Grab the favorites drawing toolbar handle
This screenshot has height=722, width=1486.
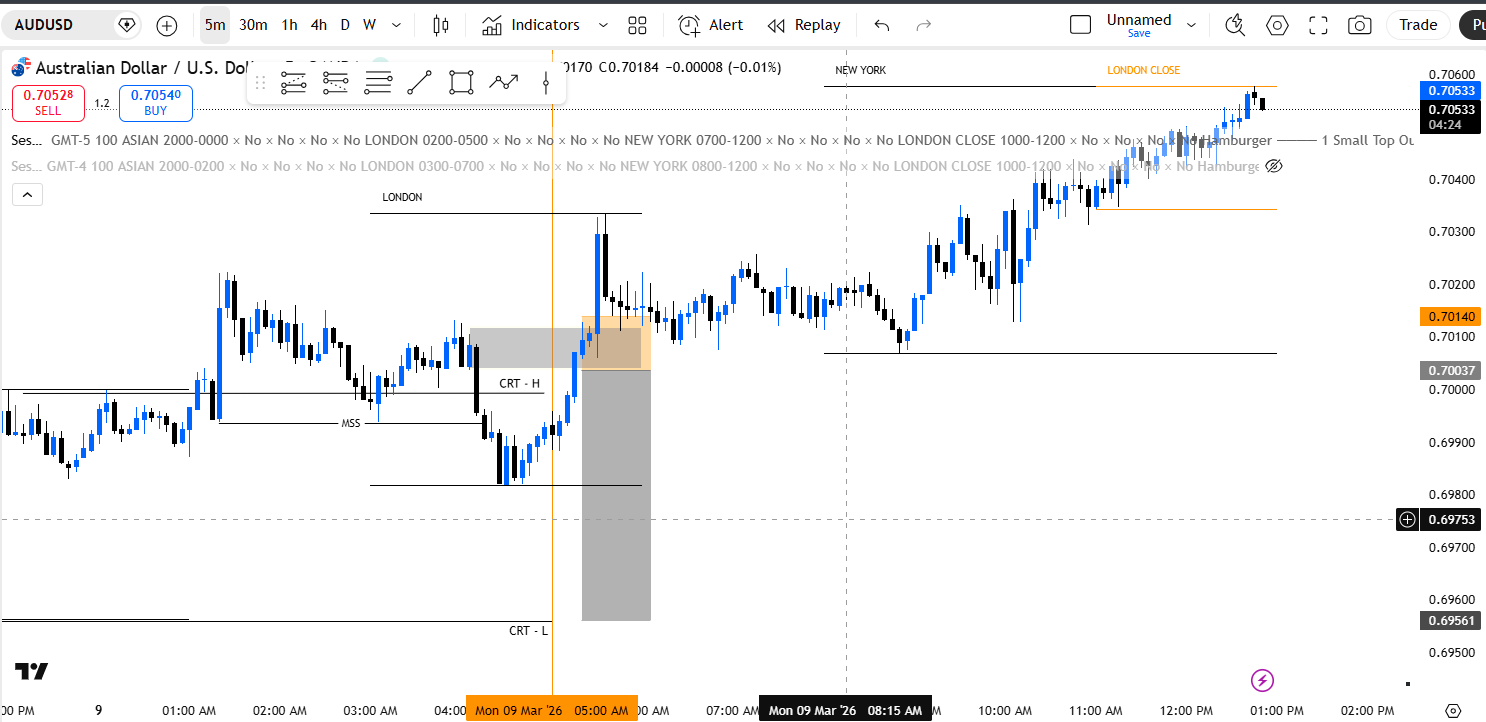point(260,83)
